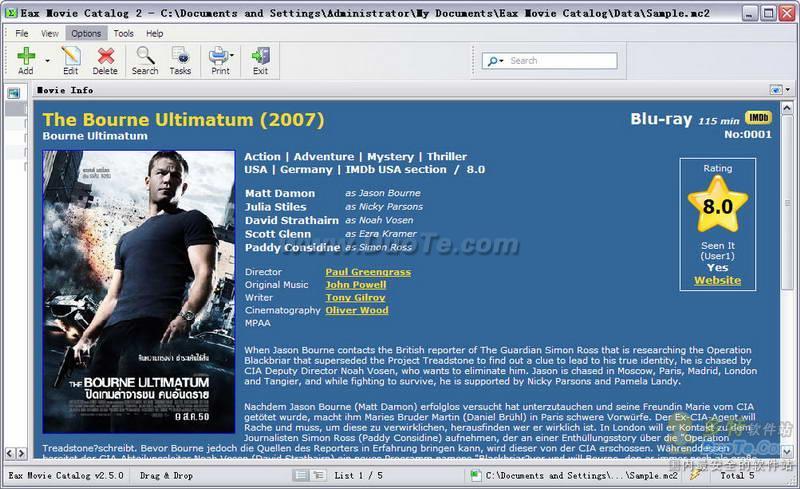
Task: Click the vertical scrollbar down arrow
Action: 787,451
